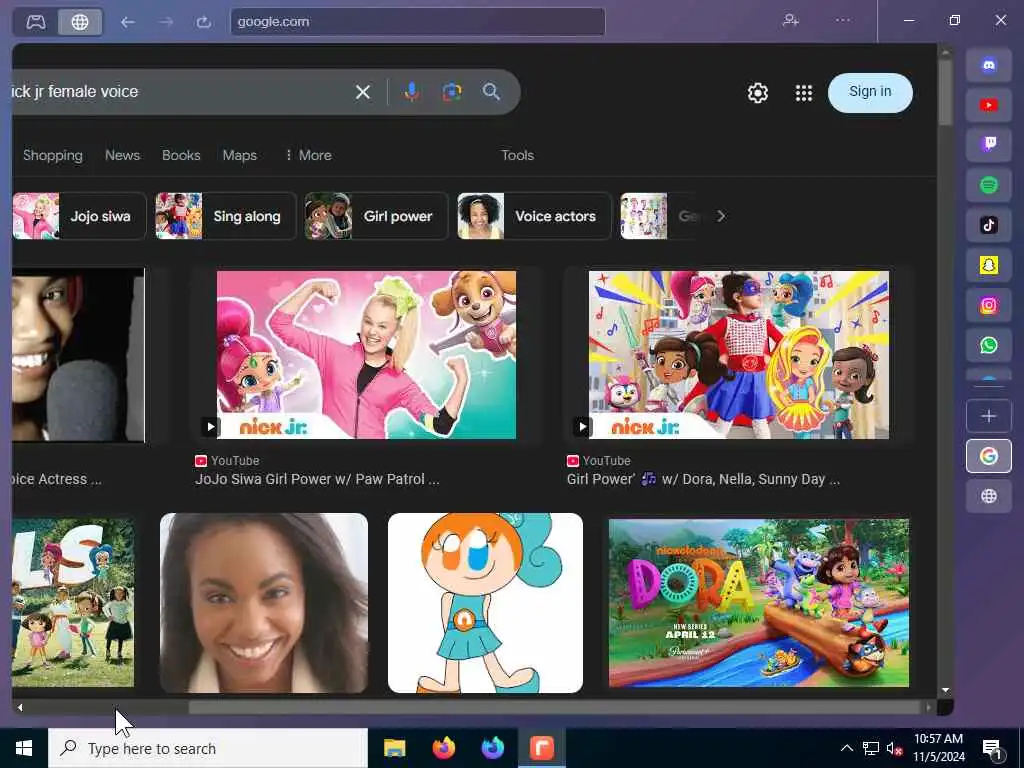Start voice search with microphone icon

[x=411, y=92]
